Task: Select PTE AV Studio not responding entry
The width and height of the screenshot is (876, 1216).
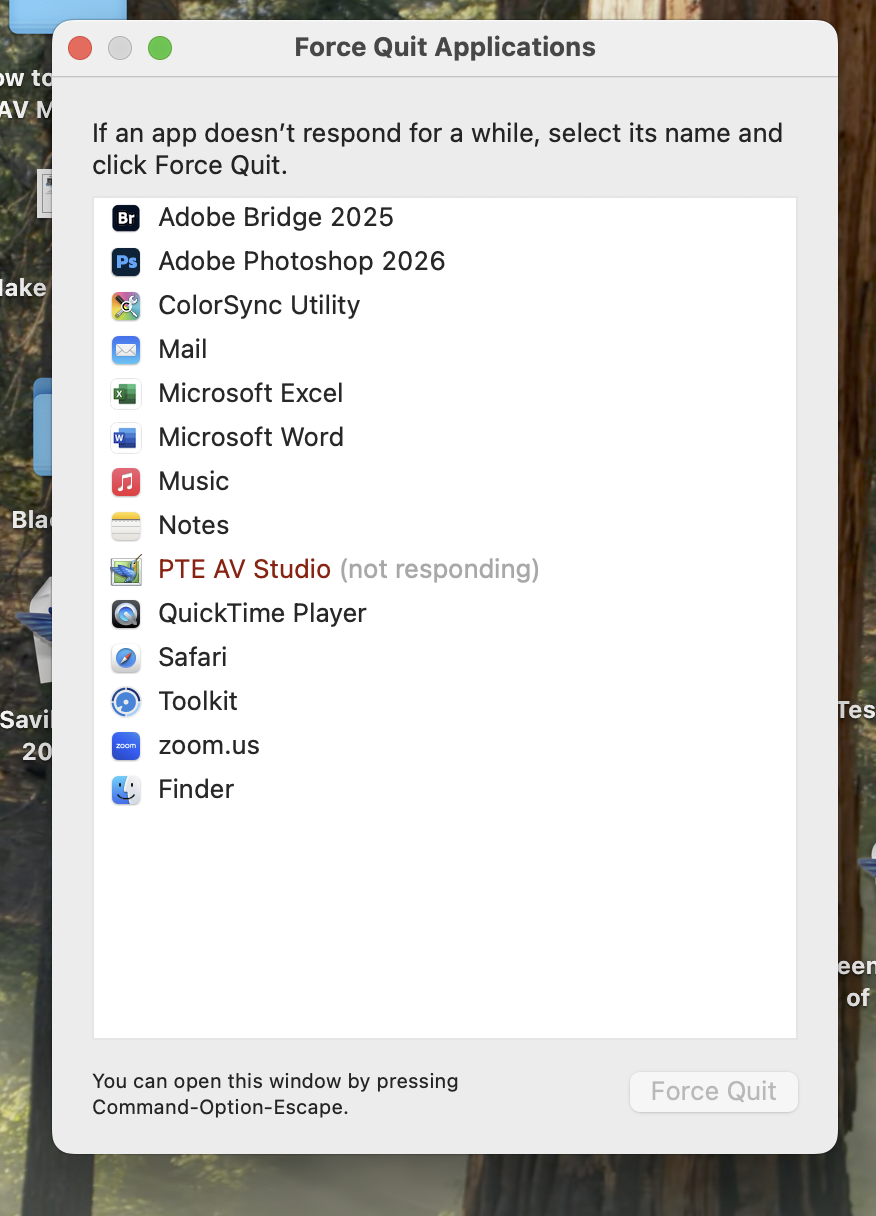Action: [348, 570]
